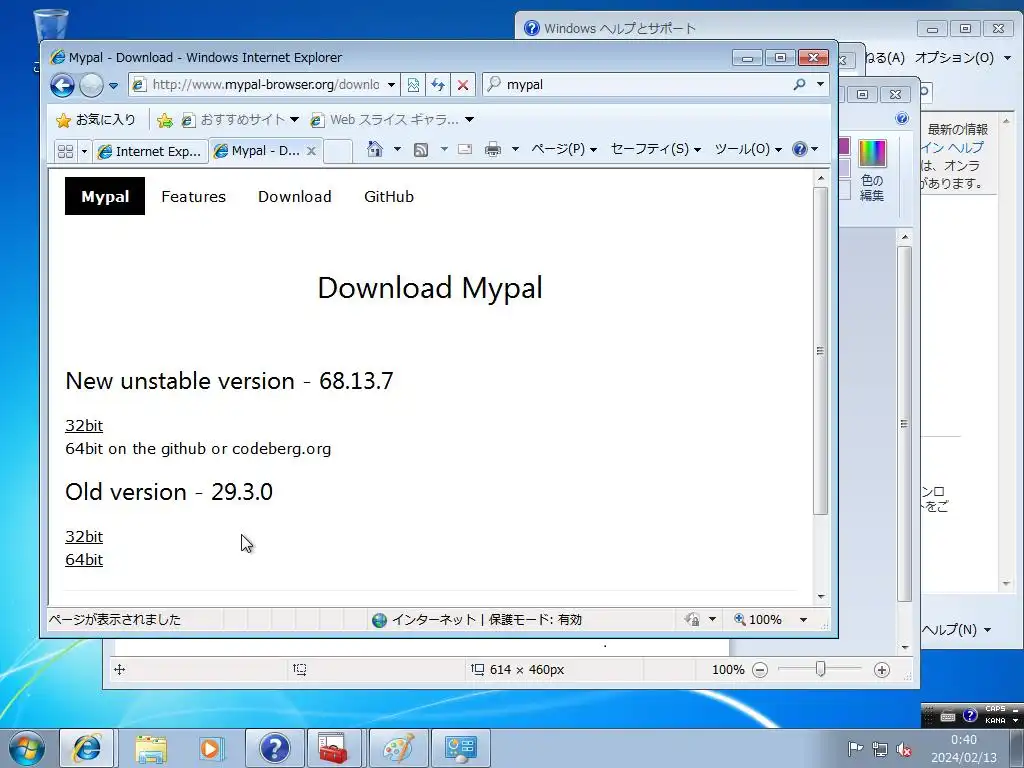1024x768 pixels.
Task: Download the 32bit unstable version 68.13.7
Action: (x=84, y=426)
